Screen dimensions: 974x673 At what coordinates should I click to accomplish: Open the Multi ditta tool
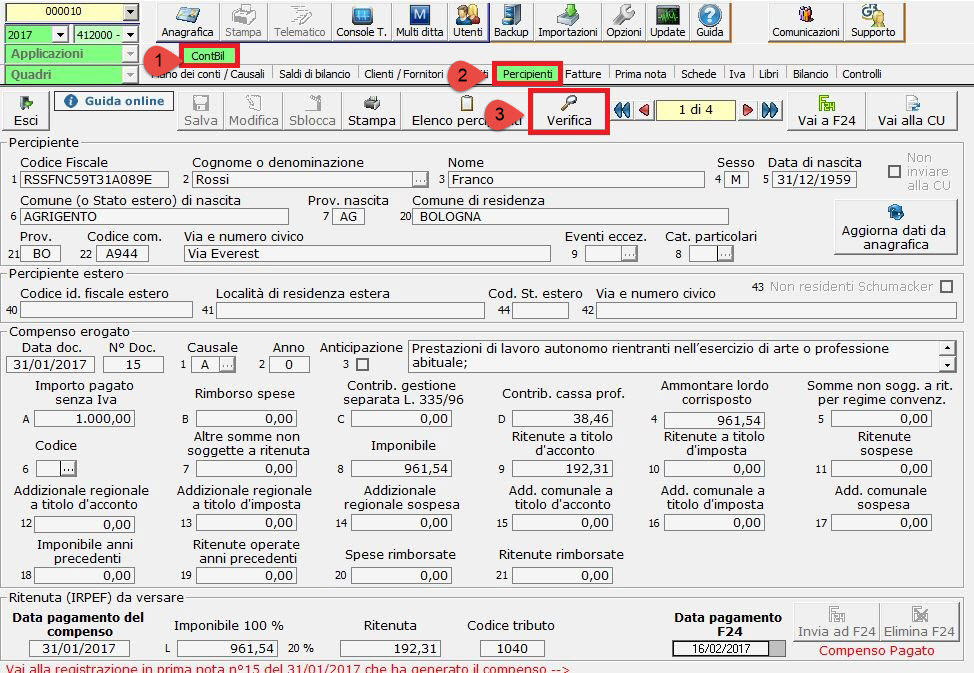click(420, 22)
